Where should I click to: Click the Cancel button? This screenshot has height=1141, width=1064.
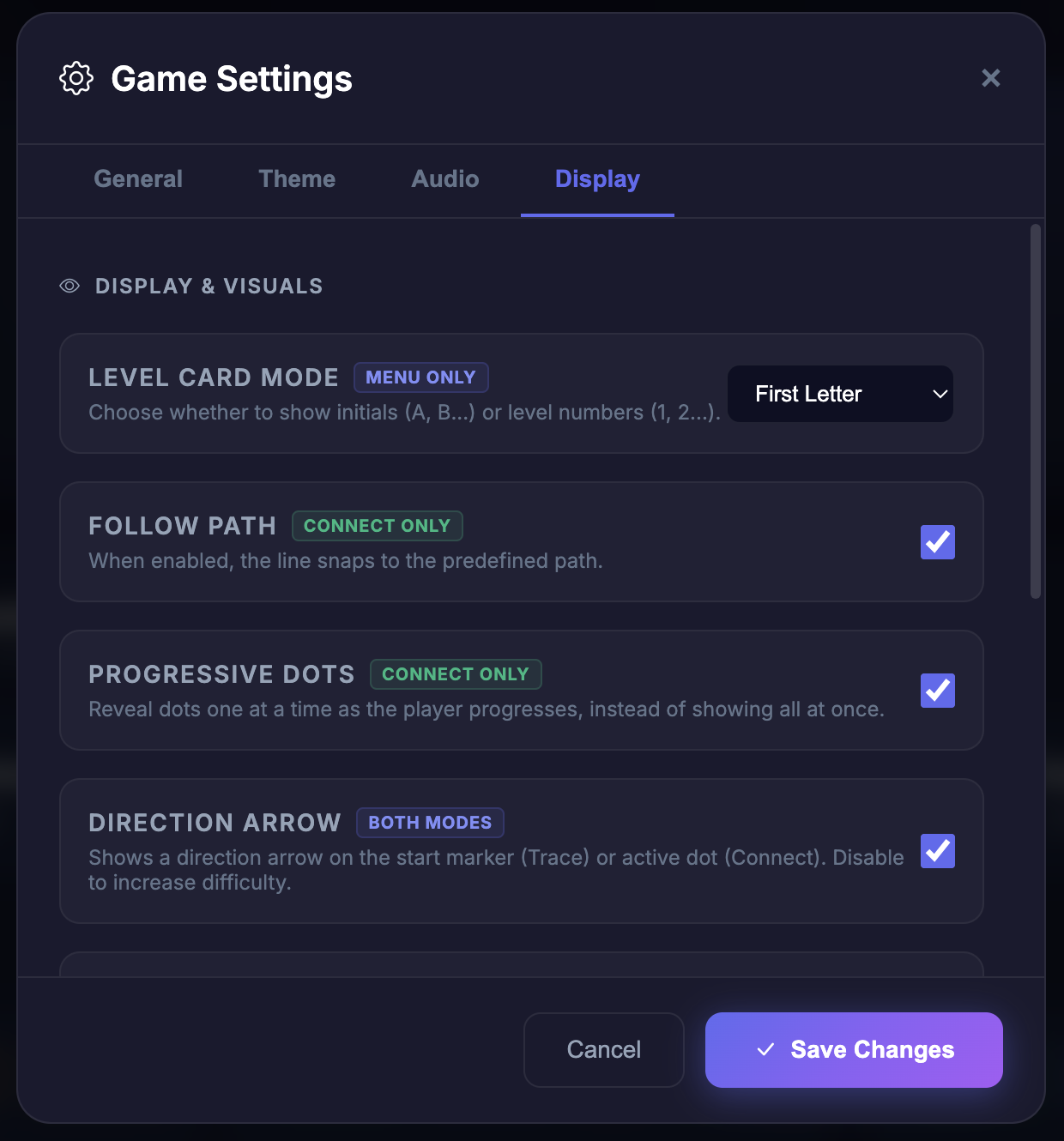point(603,1049)
